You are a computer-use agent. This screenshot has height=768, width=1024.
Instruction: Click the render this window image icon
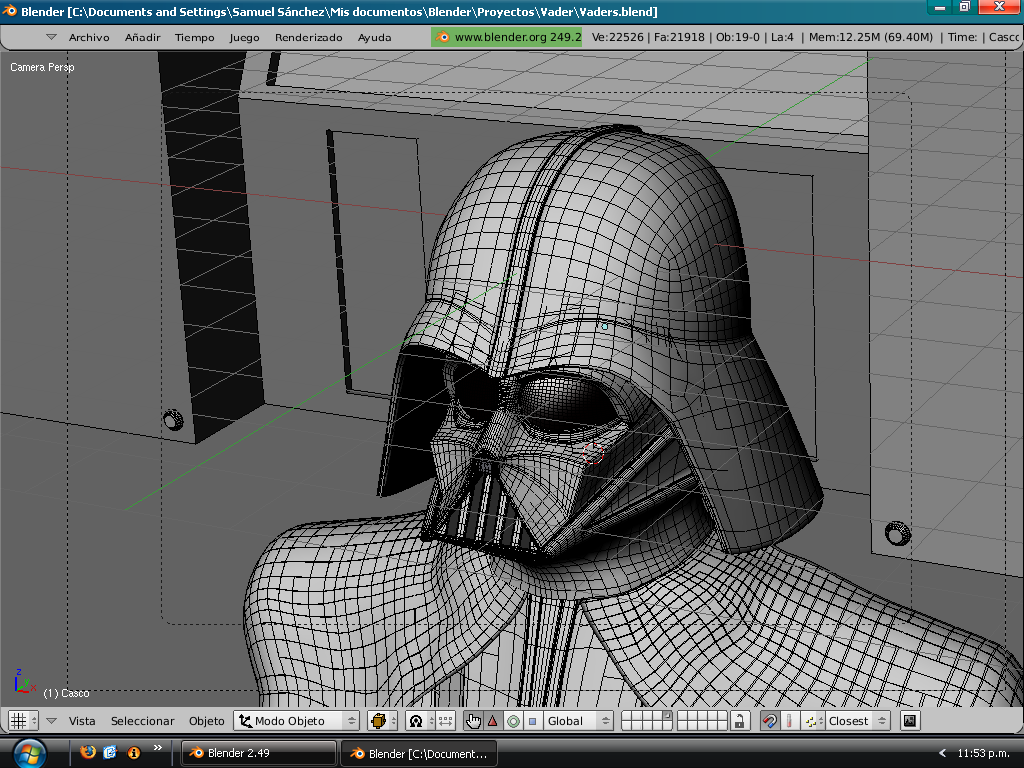coord(910,721)
